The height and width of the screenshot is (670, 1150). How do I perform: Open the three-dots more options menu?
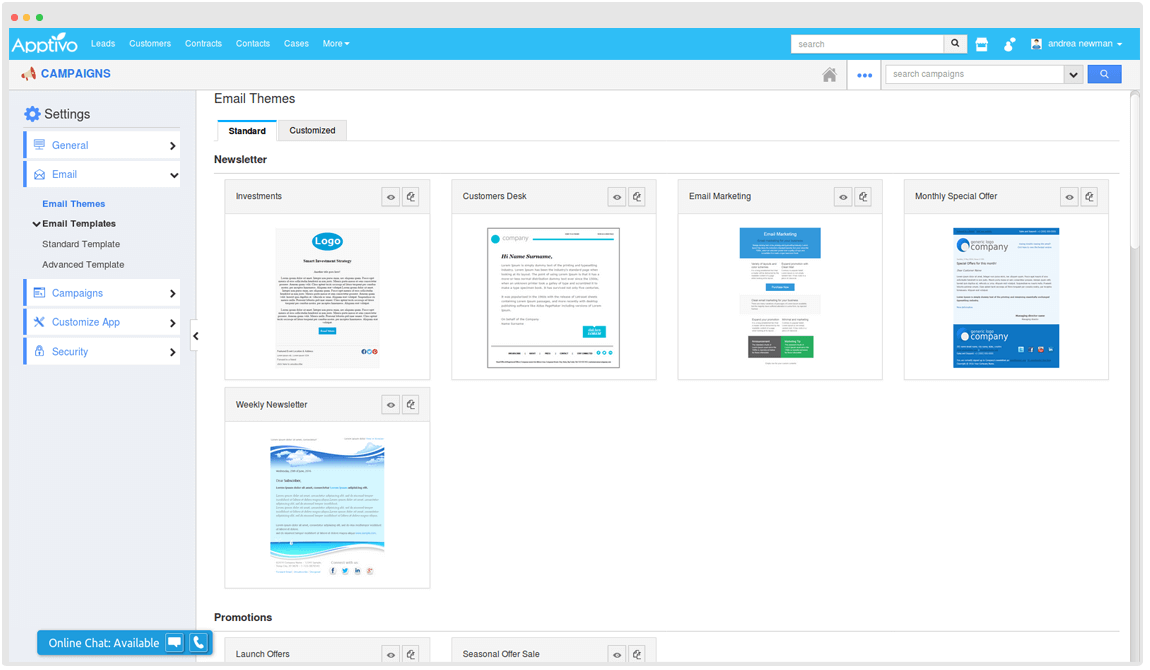(864, 75)
